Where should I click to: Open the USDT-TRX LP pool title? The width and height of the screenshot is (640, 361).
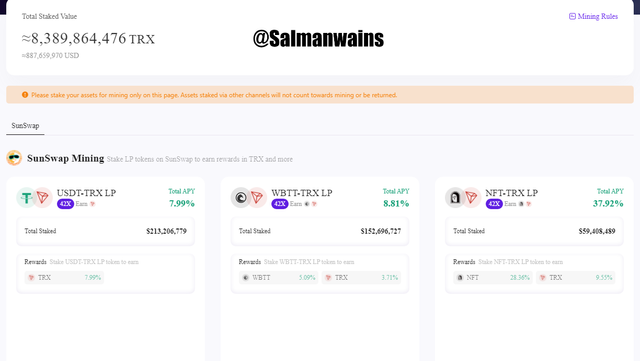coord(87,193)
